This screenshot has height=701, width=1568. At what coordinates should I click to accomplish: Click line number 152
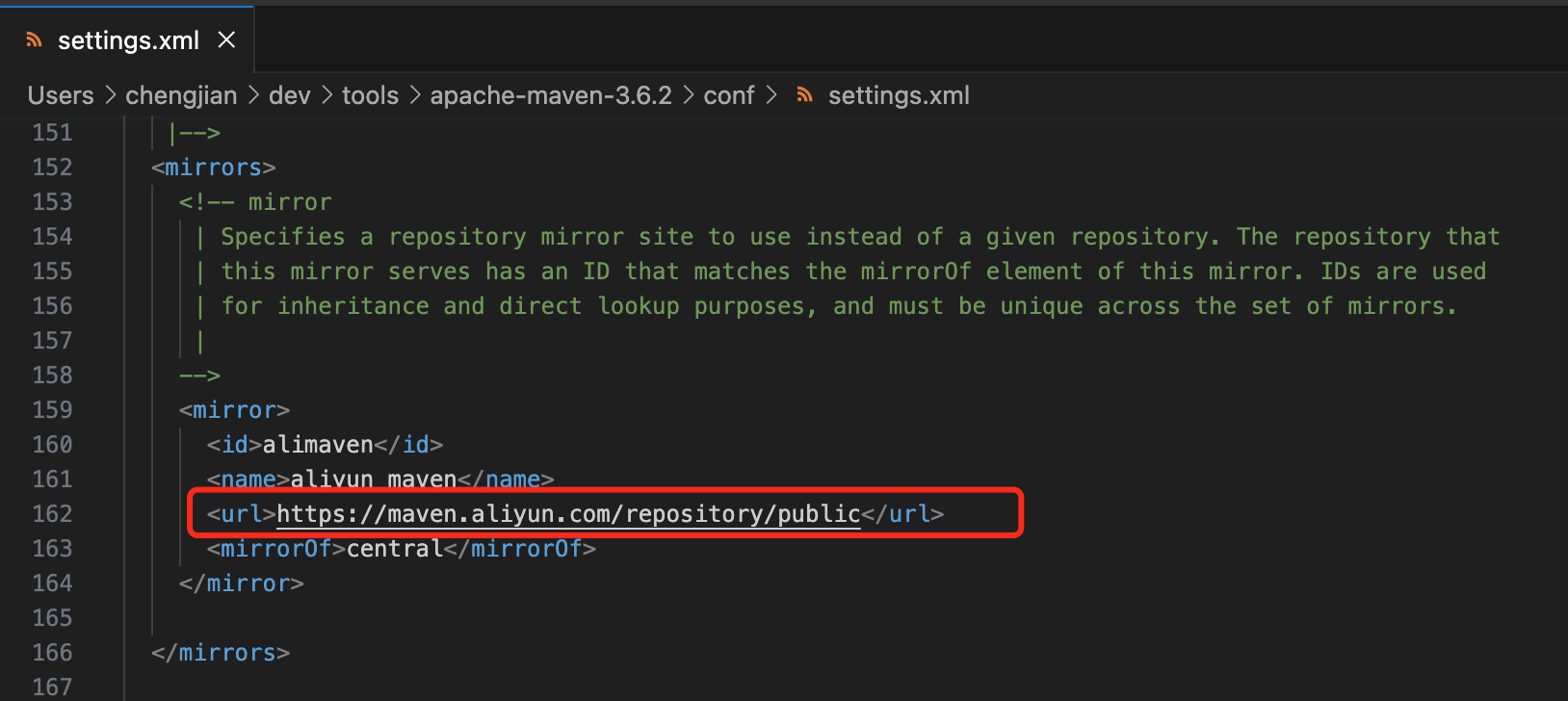[52, 167]
